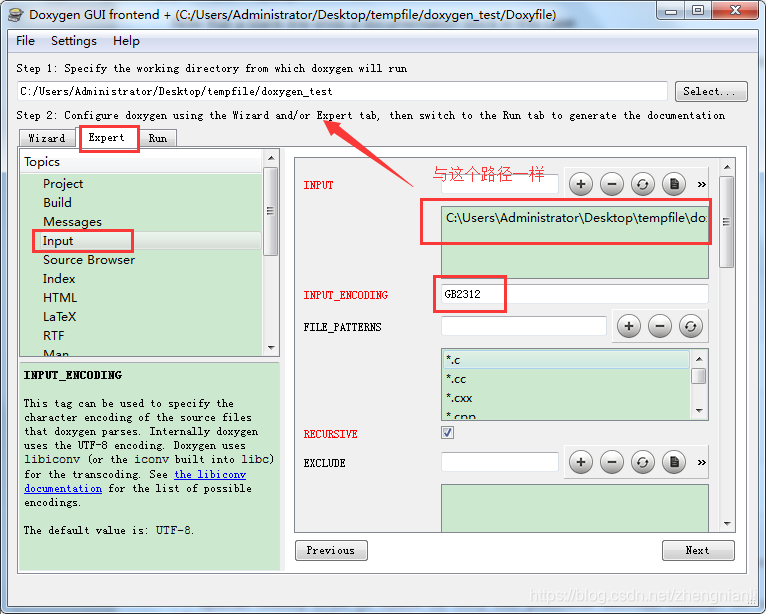Click the Select... directory button

pos(711,91)
